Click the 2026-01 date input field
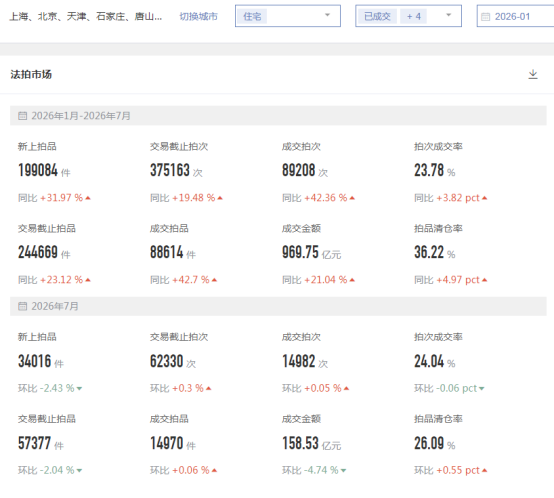Screen dimensions: 554x498 pos(515,16)
